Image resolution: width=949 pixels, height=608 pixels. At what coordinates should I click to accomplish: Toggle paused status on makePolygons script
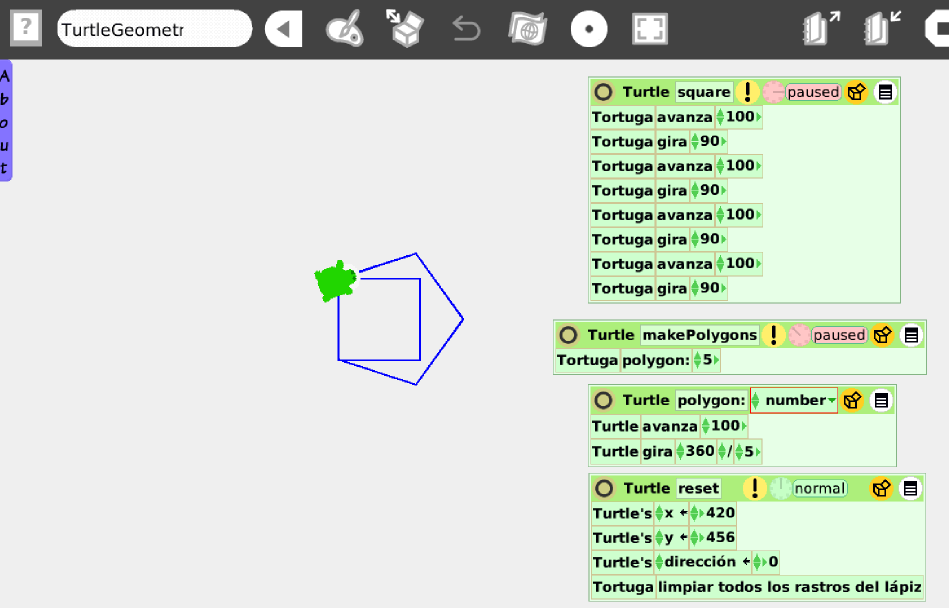(841, 335)
